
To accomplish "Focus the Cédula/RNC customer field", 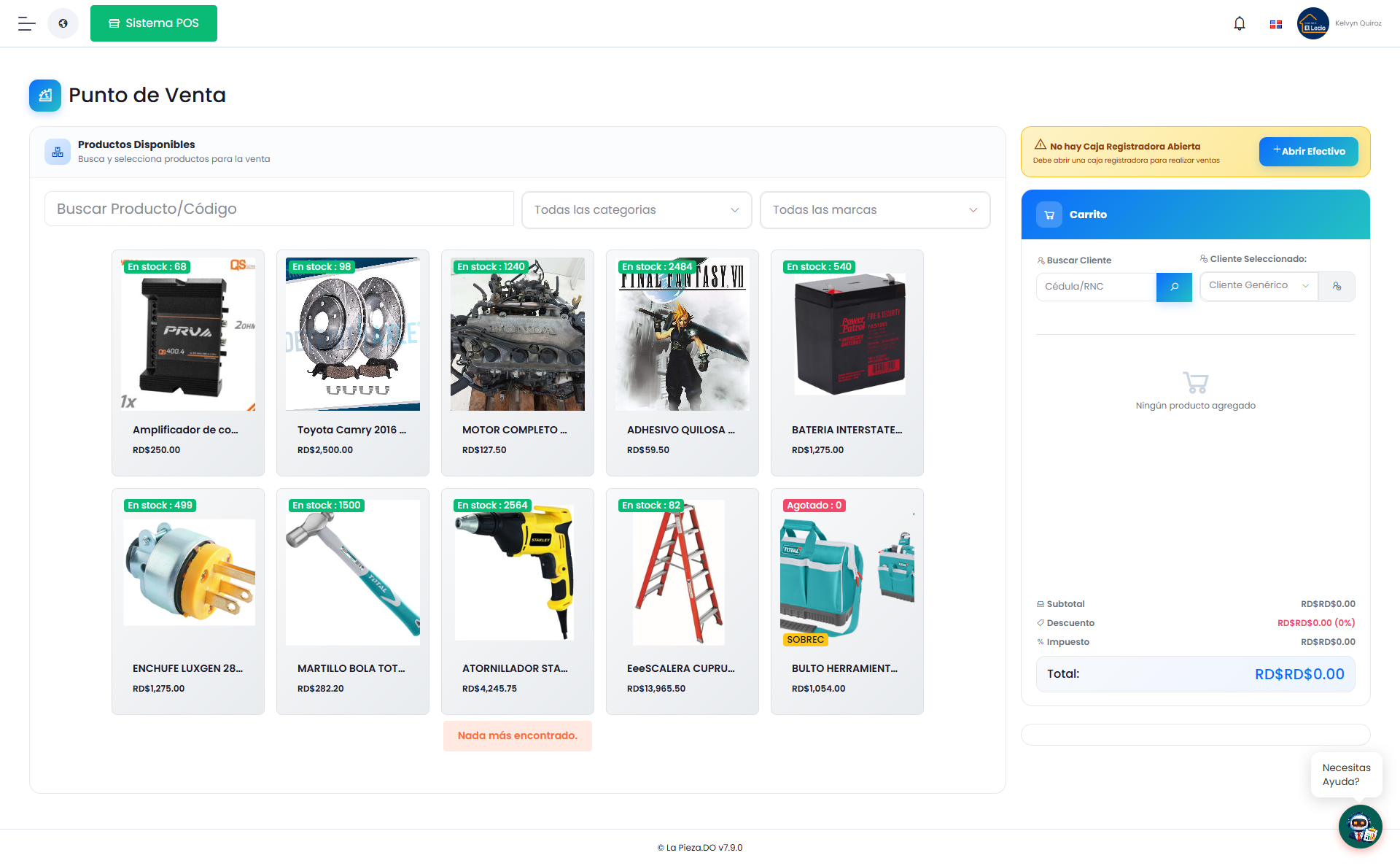I will coord(1097,287).
